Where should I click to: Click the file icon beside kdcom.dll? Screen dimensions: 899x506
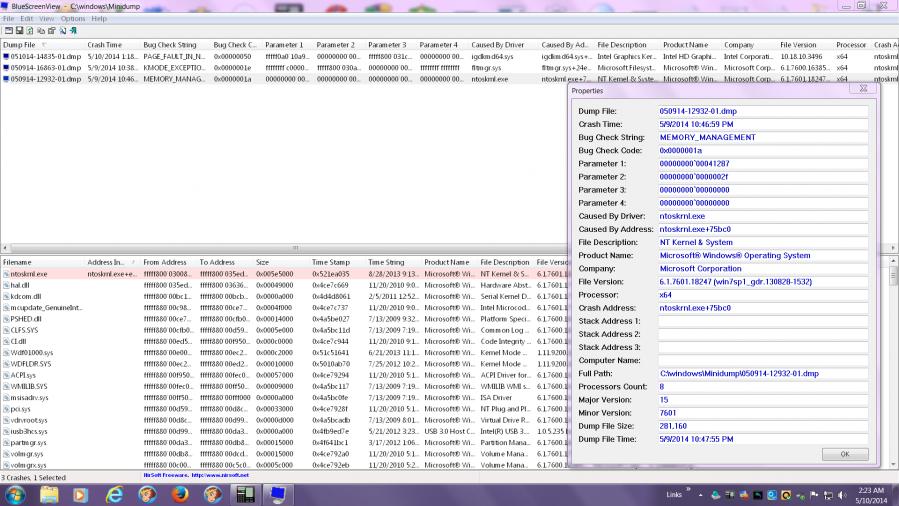pyautogui.click(x=6, y=296)
